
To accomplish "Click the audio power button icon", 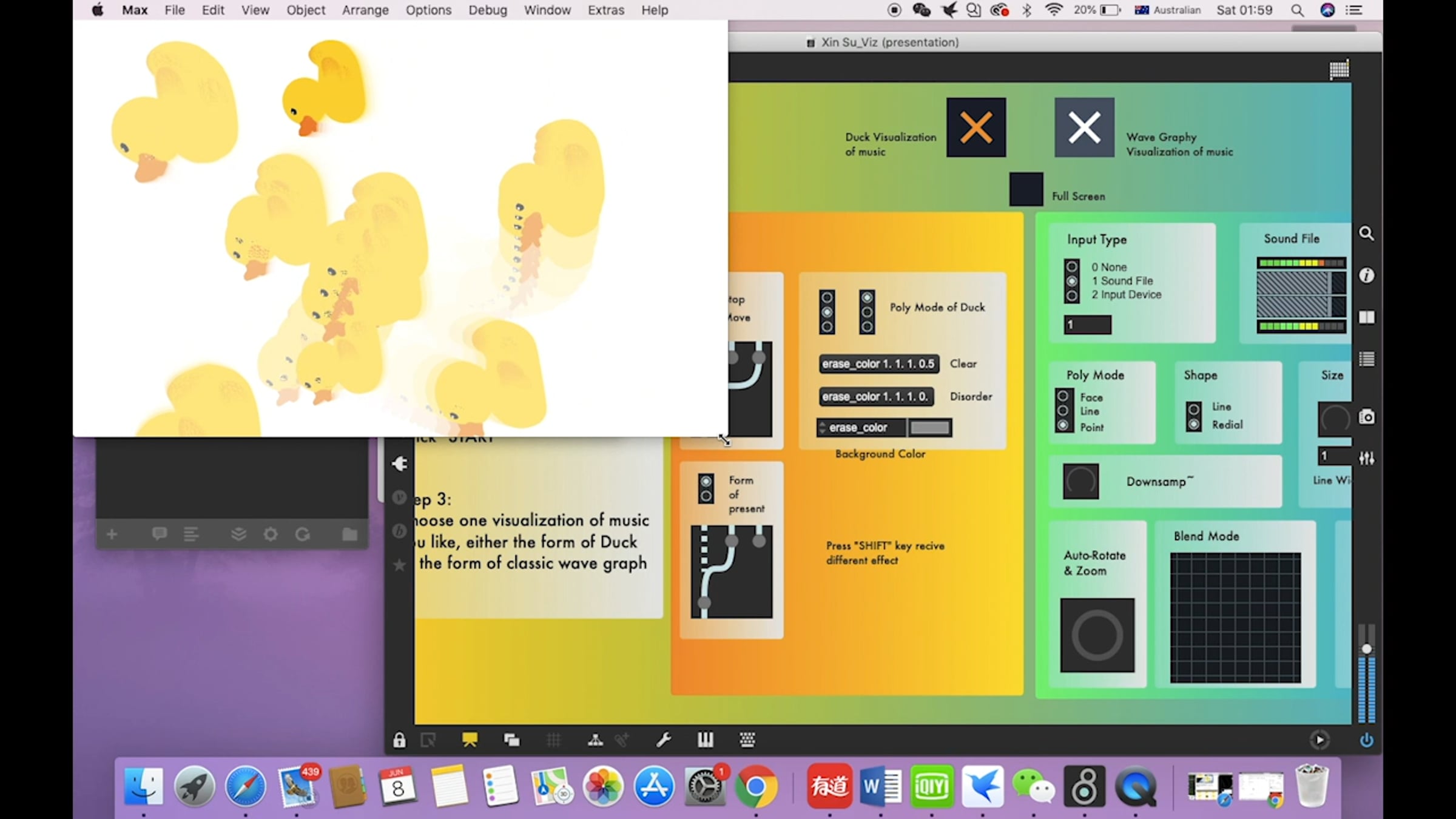I will click(x=1366, y=740).
